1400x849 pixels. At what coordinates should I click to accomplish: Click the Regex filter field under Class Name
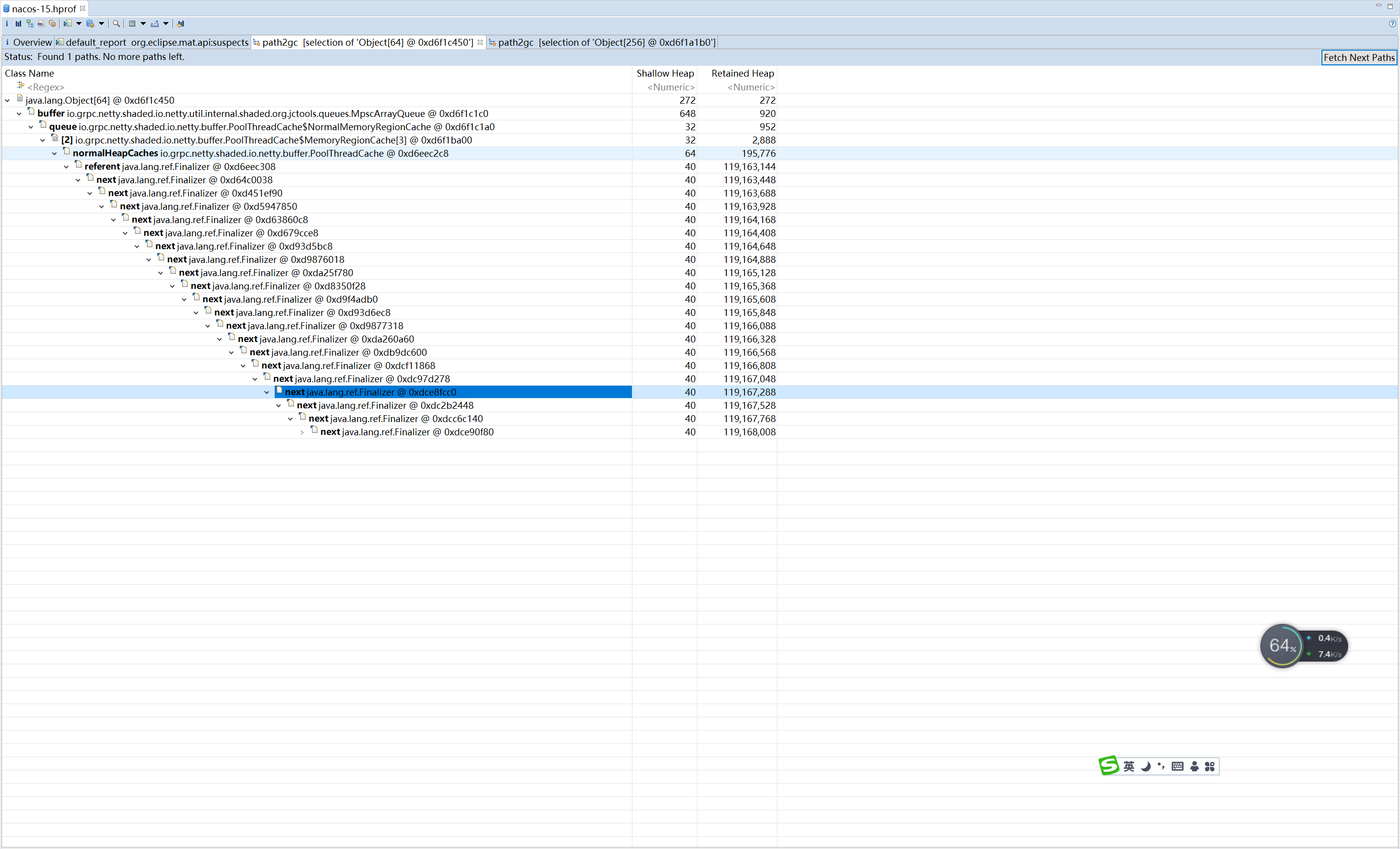47,87
